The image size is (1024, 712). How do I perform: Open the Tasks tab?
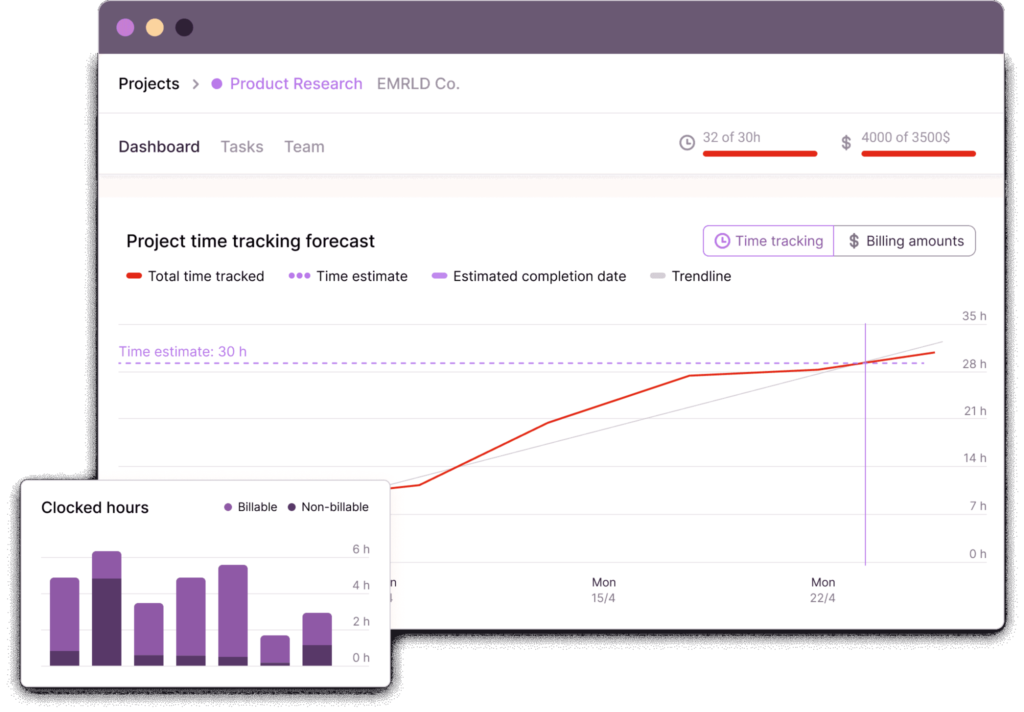[x=242, y=147]
